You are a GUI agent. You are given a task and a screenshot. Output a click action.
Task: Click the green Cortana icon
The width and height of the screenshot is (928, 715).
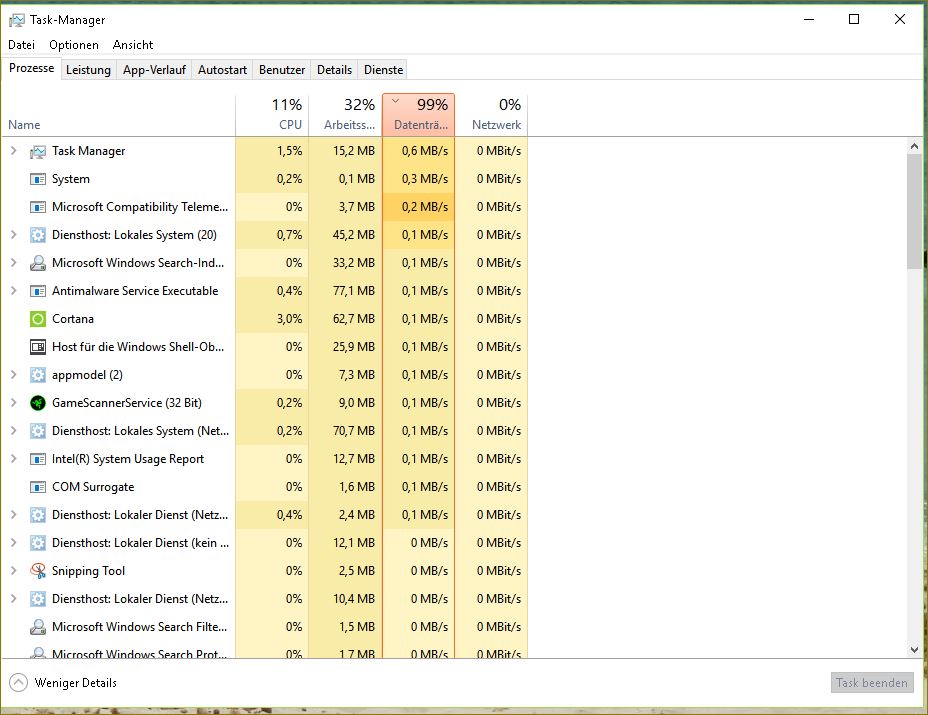pyautogui.click(x=38, y=319)
